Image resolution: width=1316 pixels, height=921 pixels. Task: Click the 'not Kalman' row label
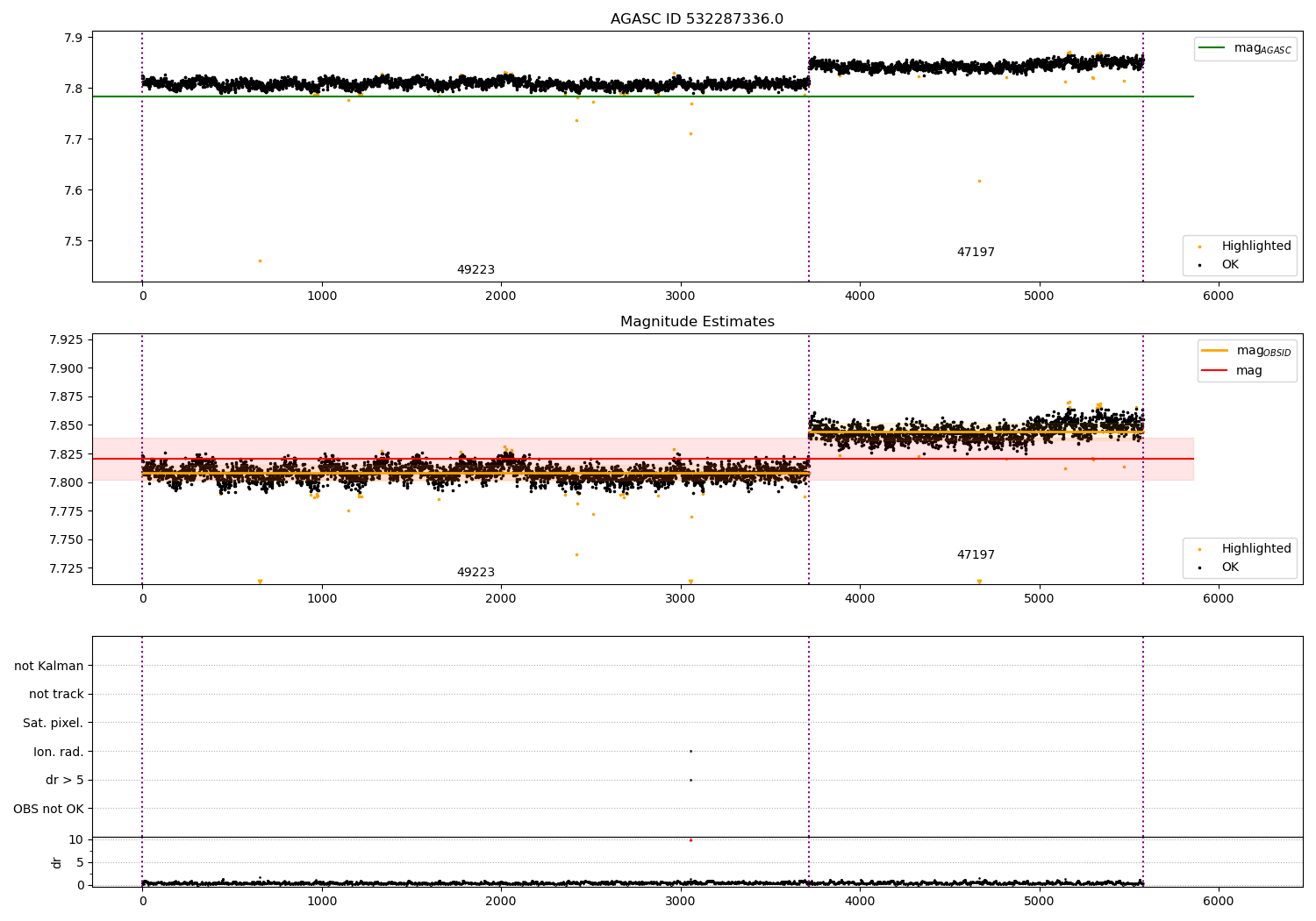[49, 666]
